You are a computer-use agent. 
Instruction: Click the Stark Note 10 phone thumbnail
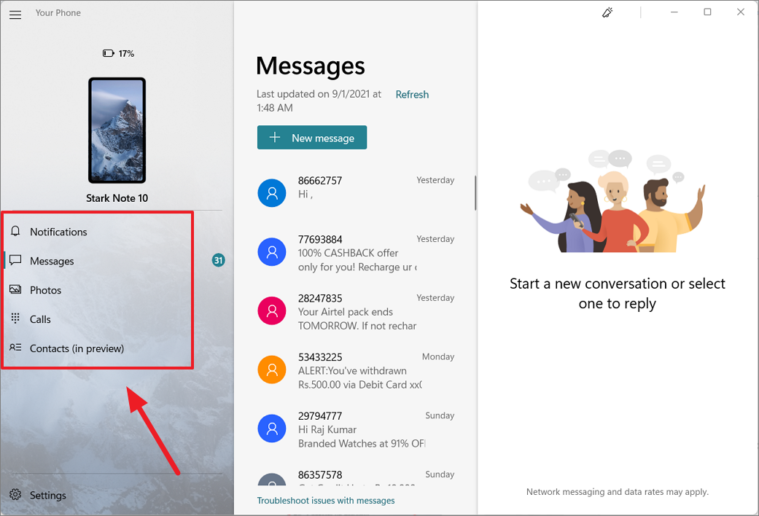pos(117,130)
